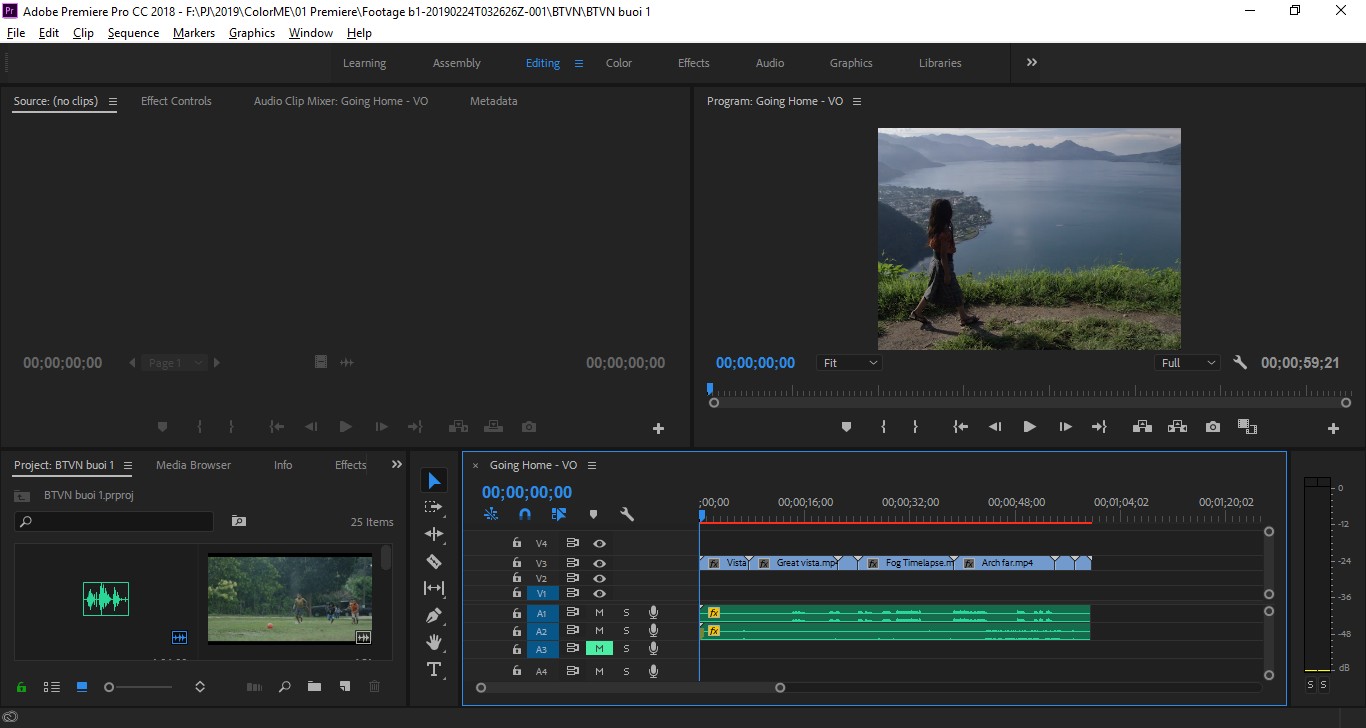Select the Type tool
The height and width of the screenshot is (728, 1366).
[x=434, y=669]
